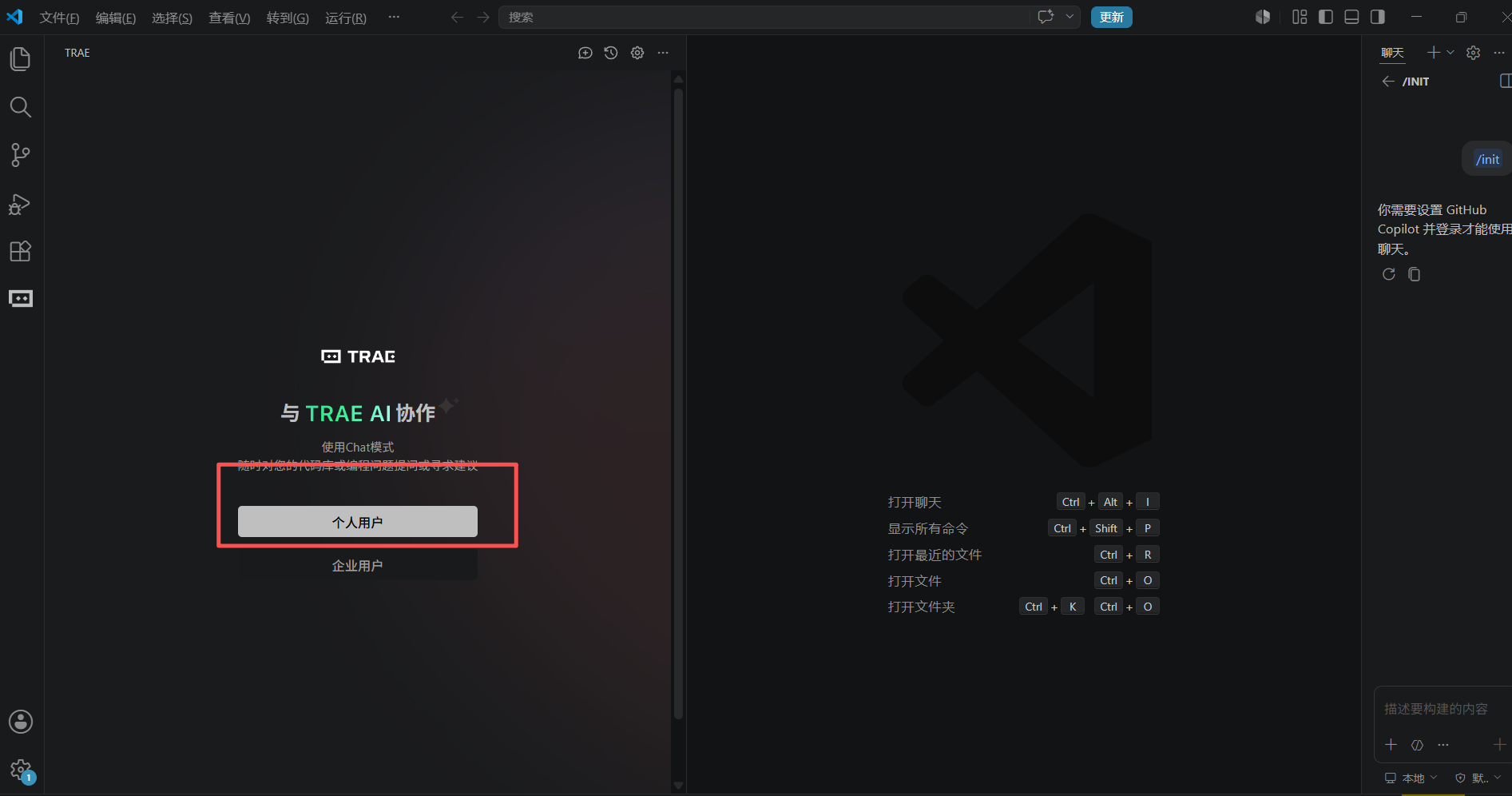The width and height of the screenshot is (1512, 796).
Task: Switch to the 聊天 tab
Action: click(1393, 53)
